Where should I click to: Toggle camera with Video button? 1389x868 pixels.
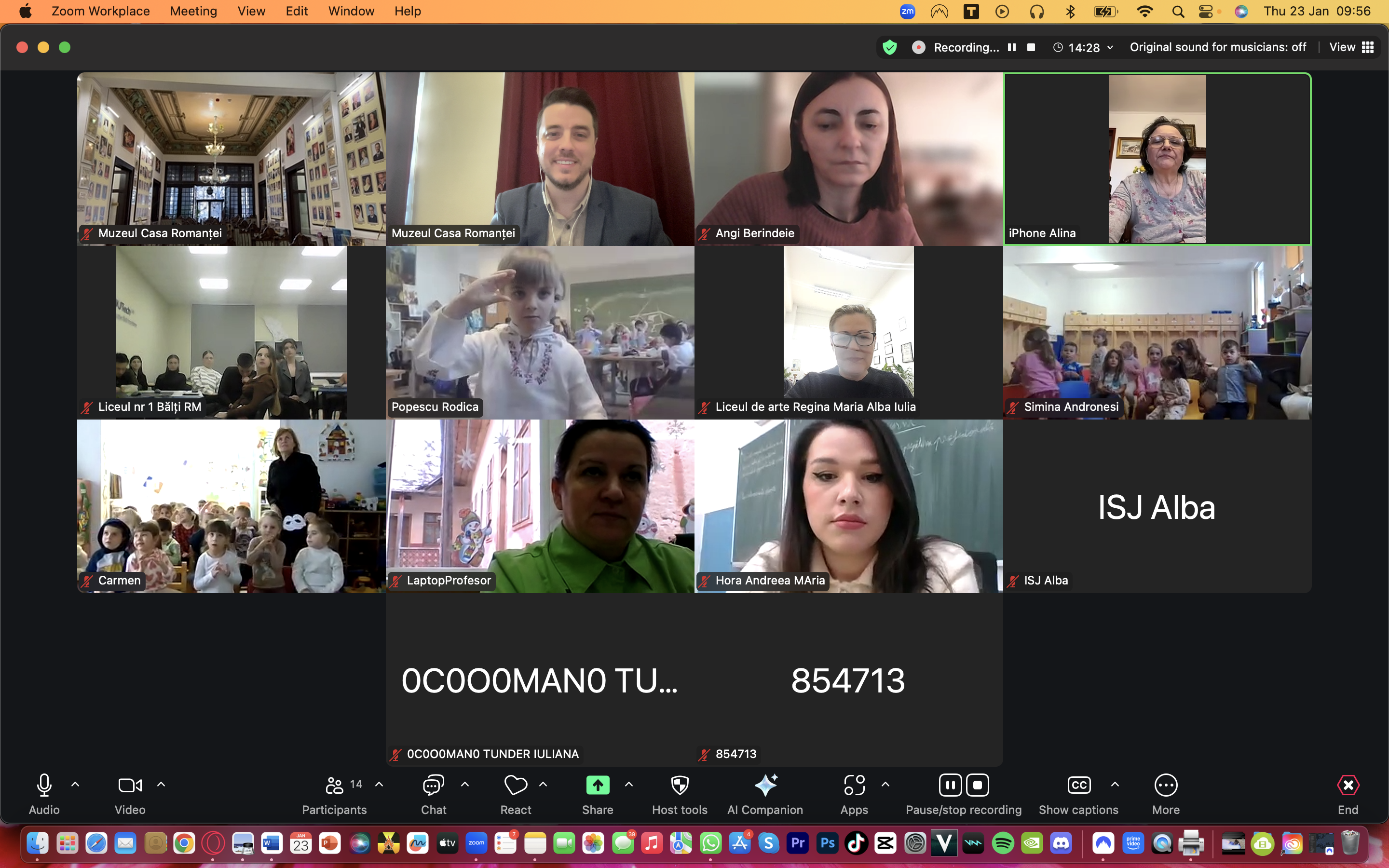(130, 786)
